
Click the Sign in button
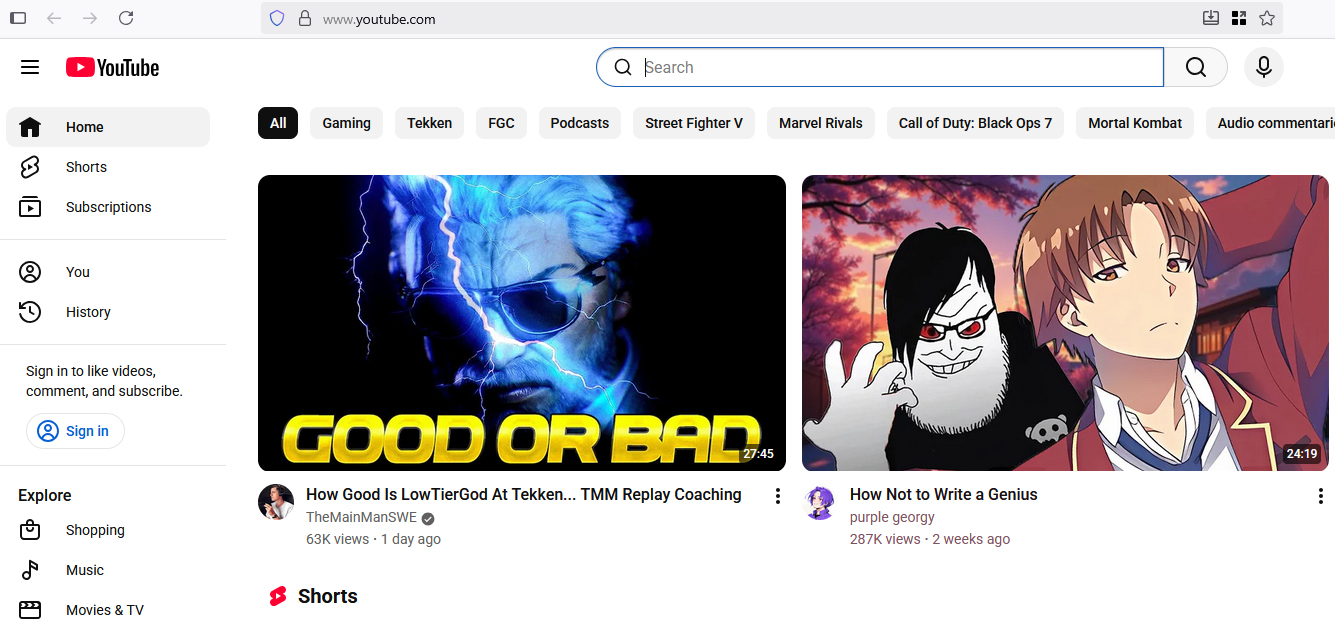tap(75, 431)
